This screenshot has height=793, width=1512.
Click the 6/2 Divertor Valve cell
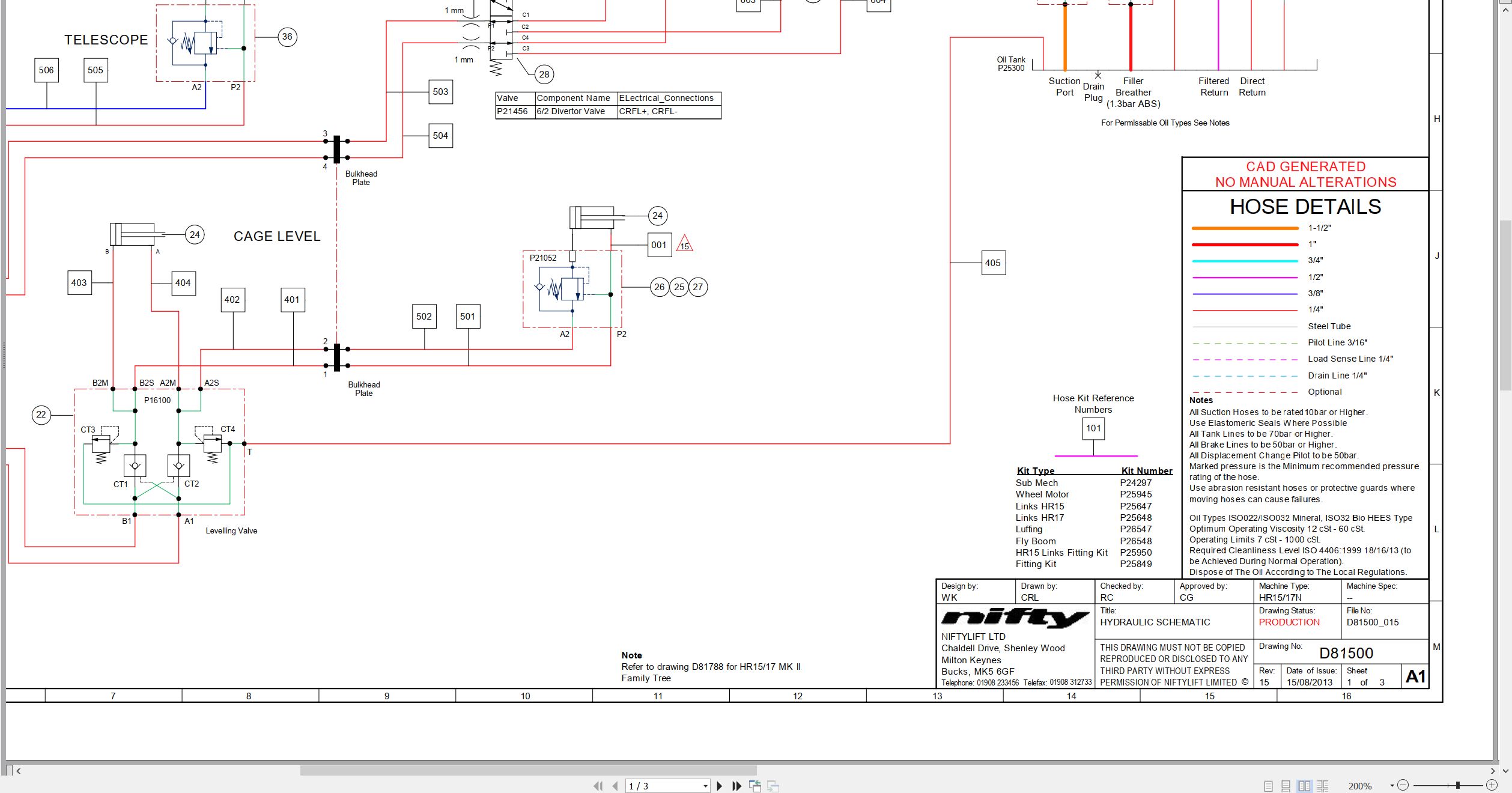[x=575, y=111]
